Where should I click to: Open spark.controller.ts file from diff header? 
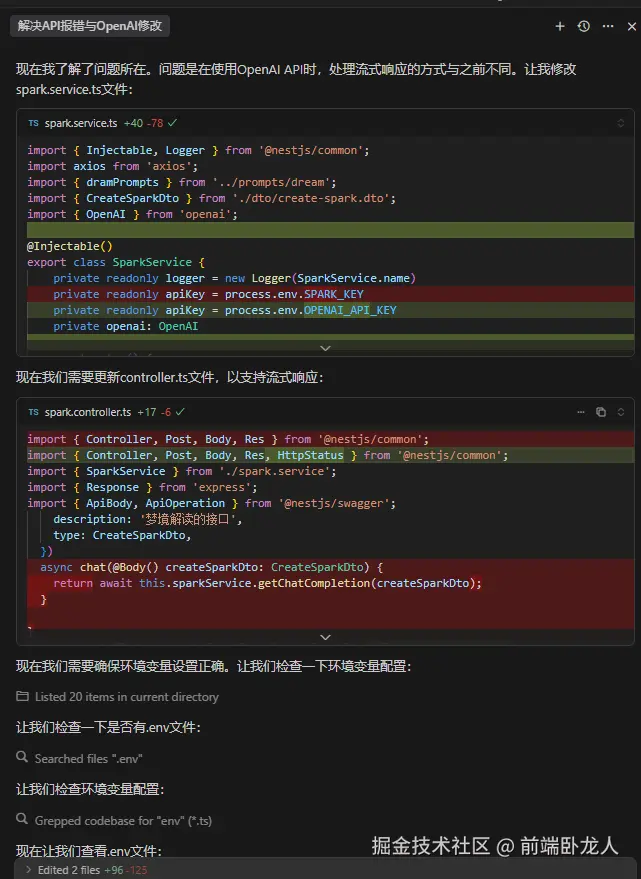tap(87, 412)
